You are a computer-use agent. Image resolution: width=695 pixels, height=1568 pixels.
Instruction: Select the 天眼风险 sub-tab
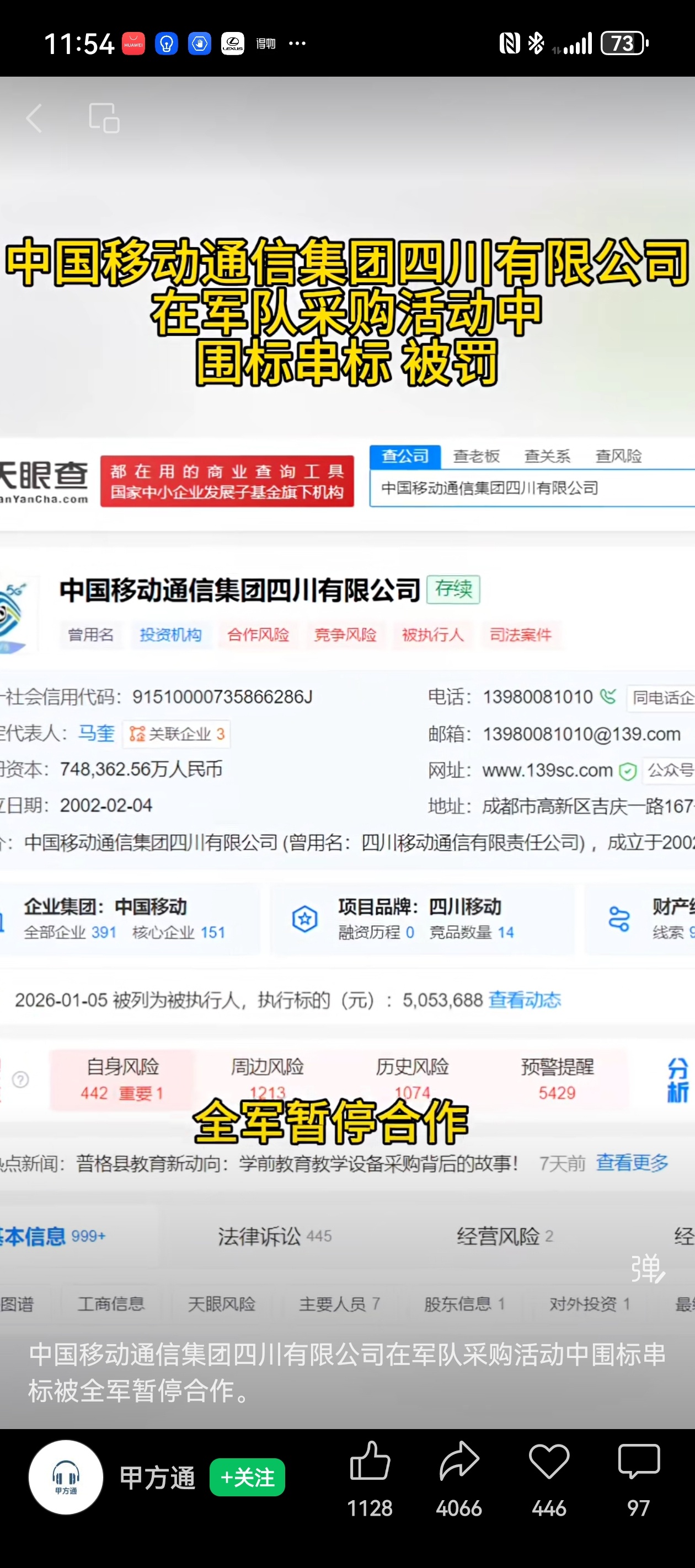[x=221, y=1303]
